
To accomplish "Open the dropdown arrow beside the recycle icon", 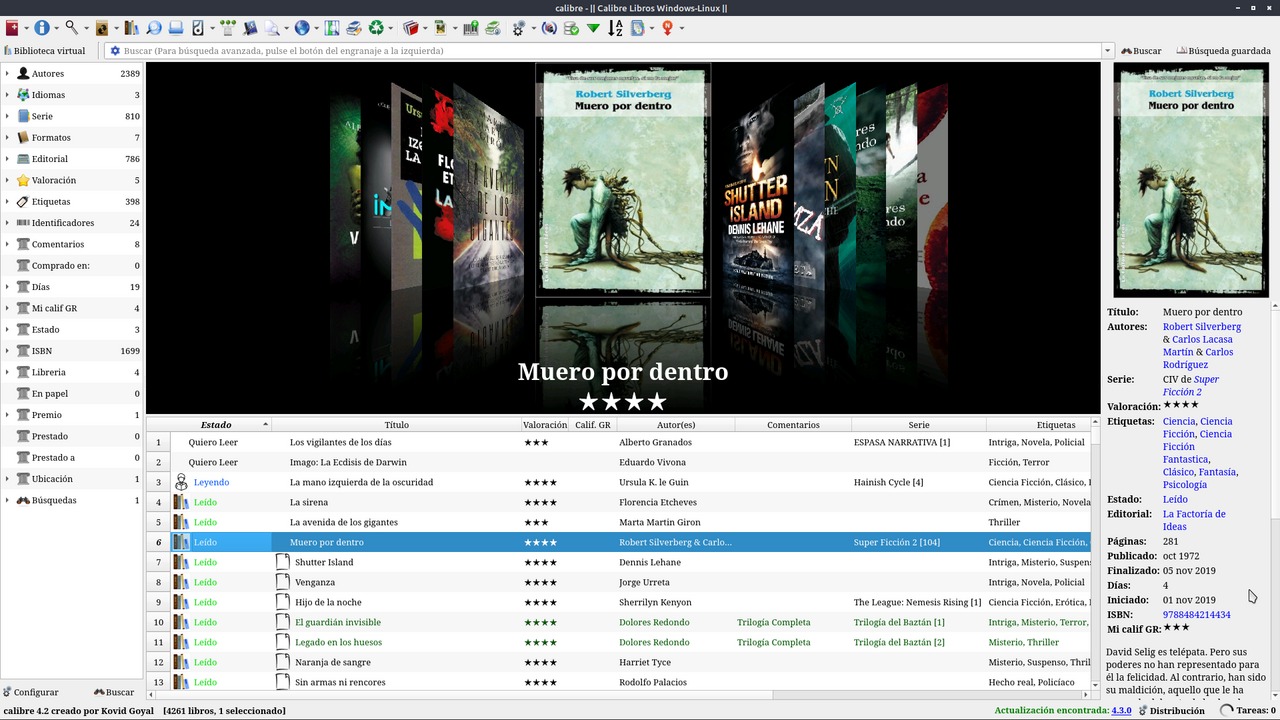I will pos(390,28).
